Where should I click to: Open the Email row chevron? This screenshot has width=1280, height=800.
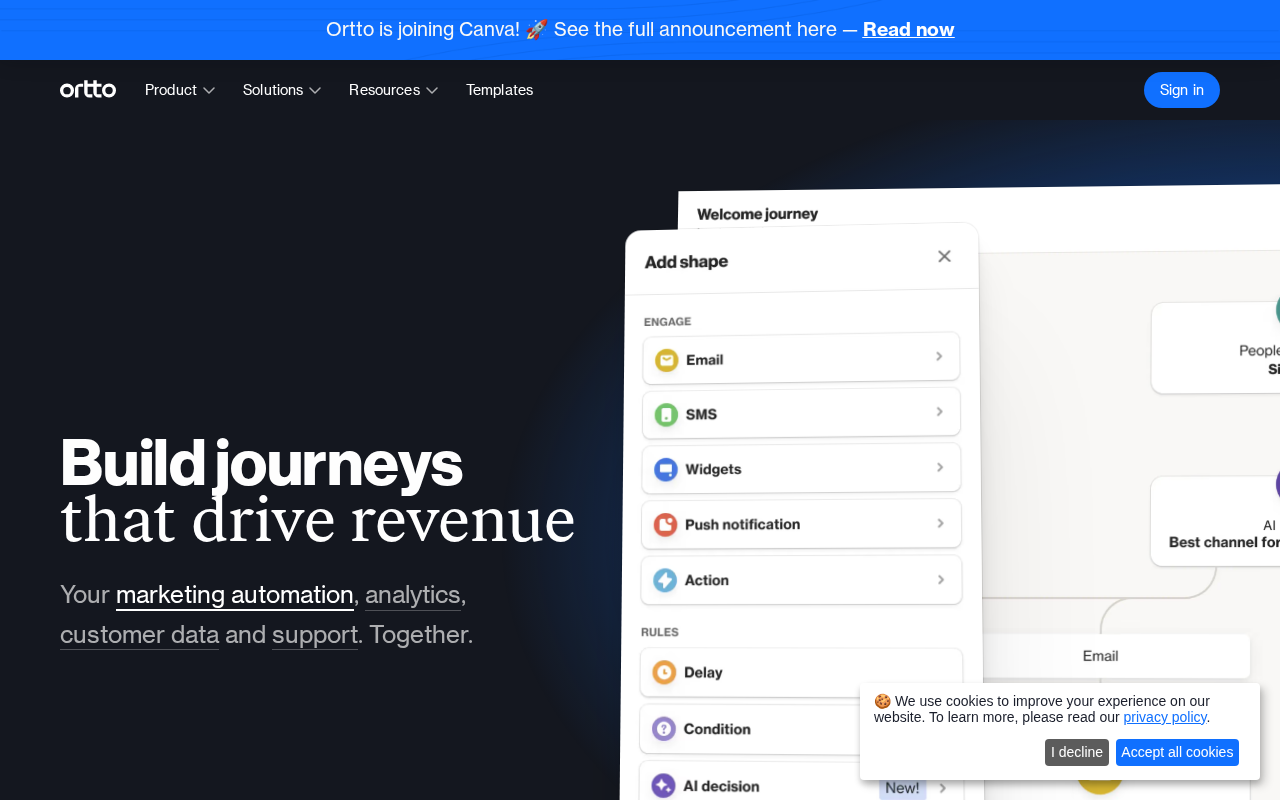coord(939,356)
